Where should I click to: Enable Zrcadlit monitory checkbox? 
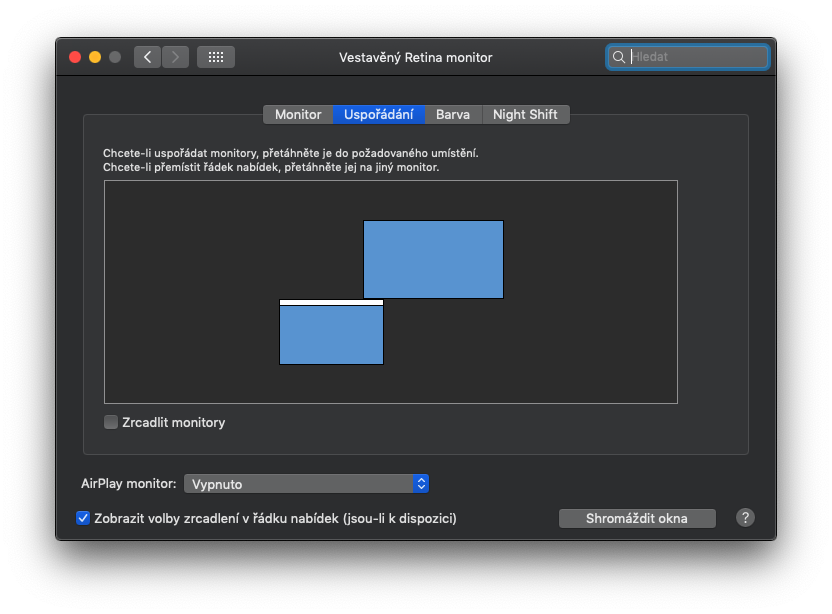(x=111, y=422)
